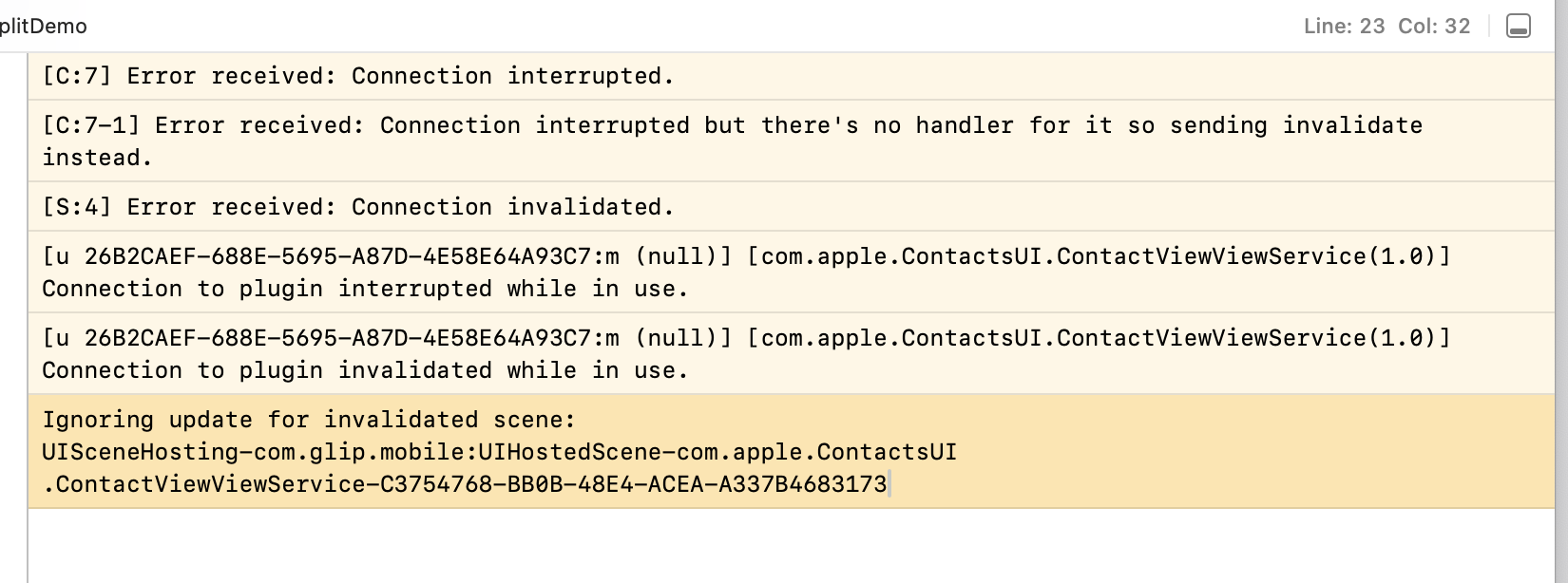This screenshot has width=1568, height=583.
Task: Click the SplitDemo breadcrumb label
Action: [x=44, y=27]
